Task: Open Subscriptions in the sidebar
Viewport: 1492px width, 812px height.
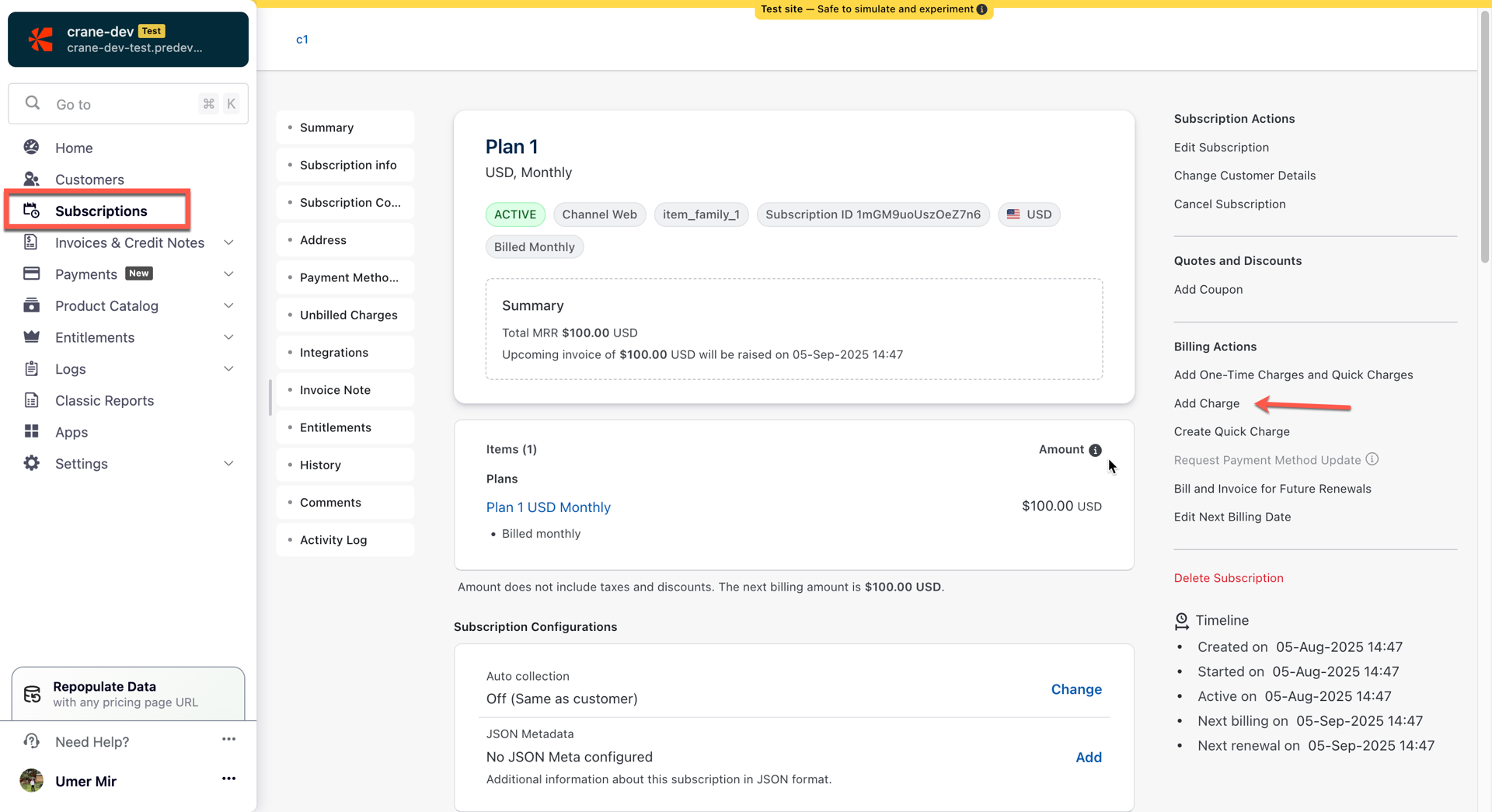Action: [101, 211]
